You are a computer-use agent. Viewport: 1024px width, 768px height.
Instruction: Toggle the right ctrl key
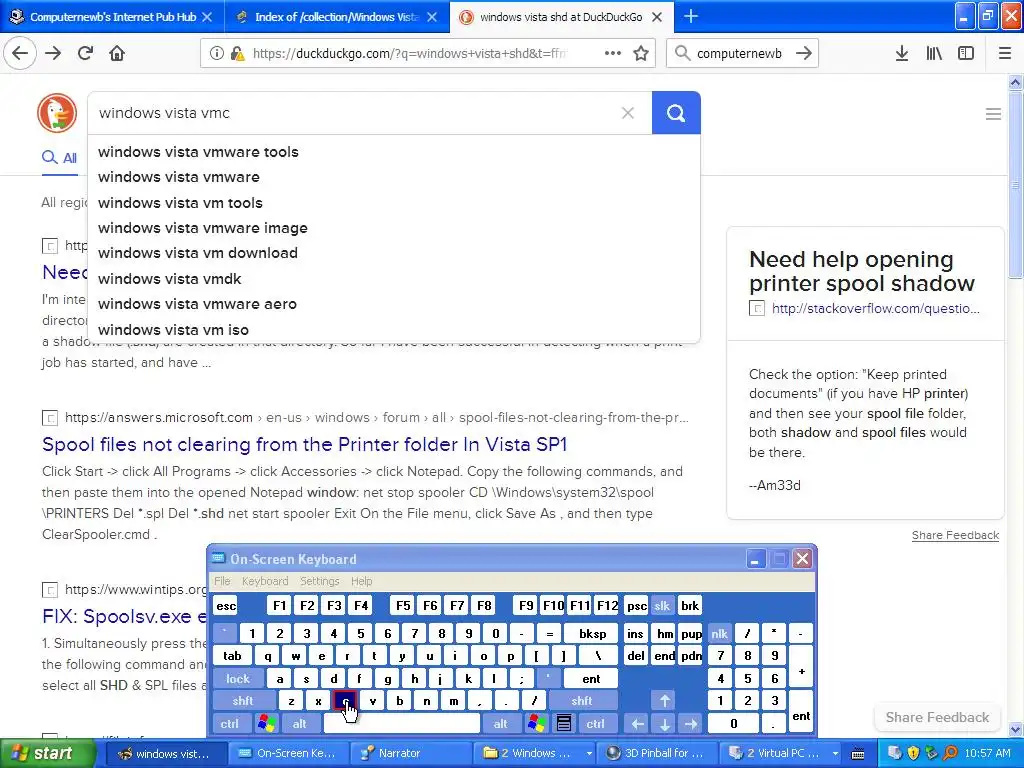595,724
